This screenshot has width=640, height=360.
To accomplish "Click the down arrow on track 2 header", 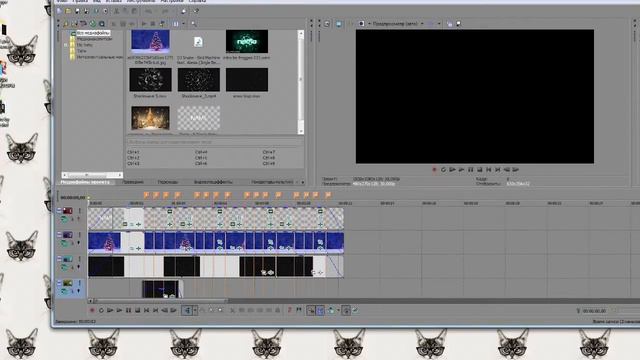I will 79,243.
